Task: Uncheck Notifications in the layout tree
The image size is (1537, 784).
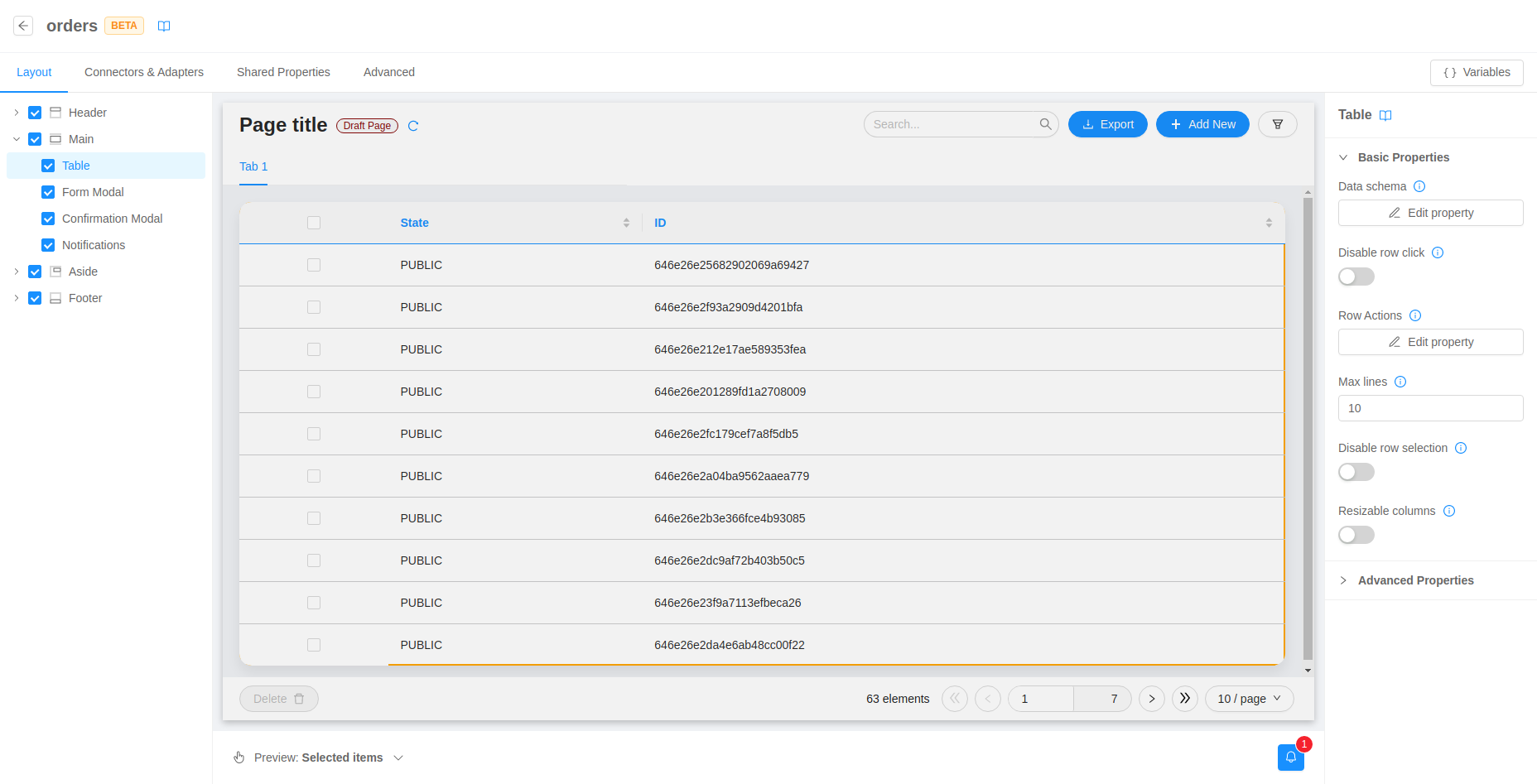Action: (48, 244)
